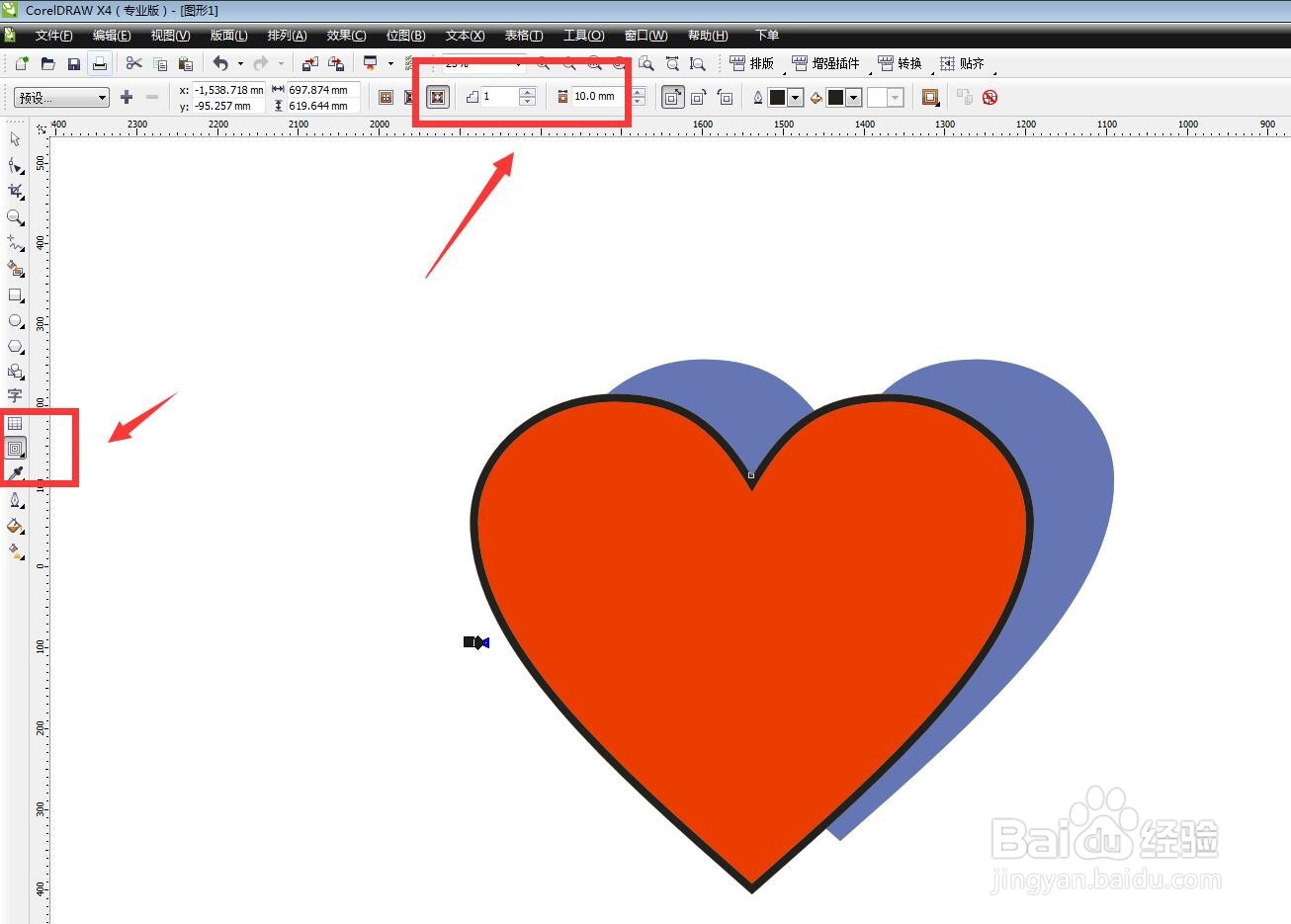The width and height of the screenshot is (1291, 924).
Task: Click the Undo arrow
Action: 220,63
